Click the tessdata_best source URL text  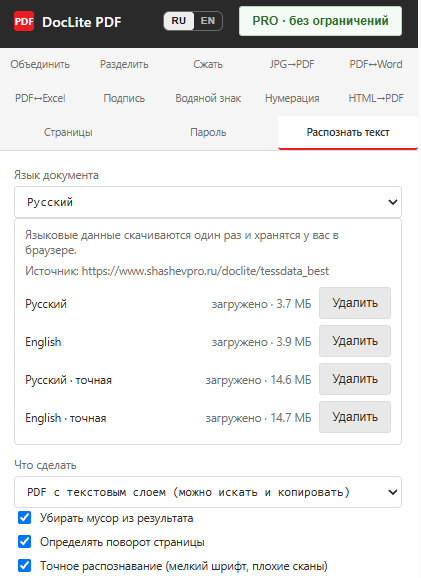205,271
